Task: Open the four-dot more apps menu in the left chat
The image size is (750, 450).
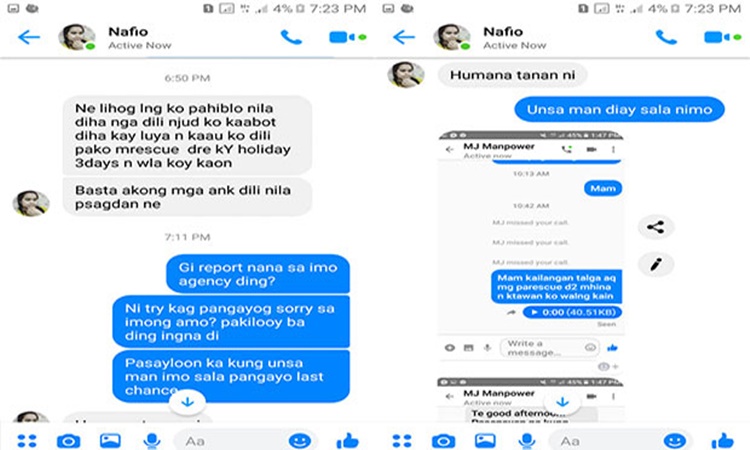Action: tap(27, 440)
